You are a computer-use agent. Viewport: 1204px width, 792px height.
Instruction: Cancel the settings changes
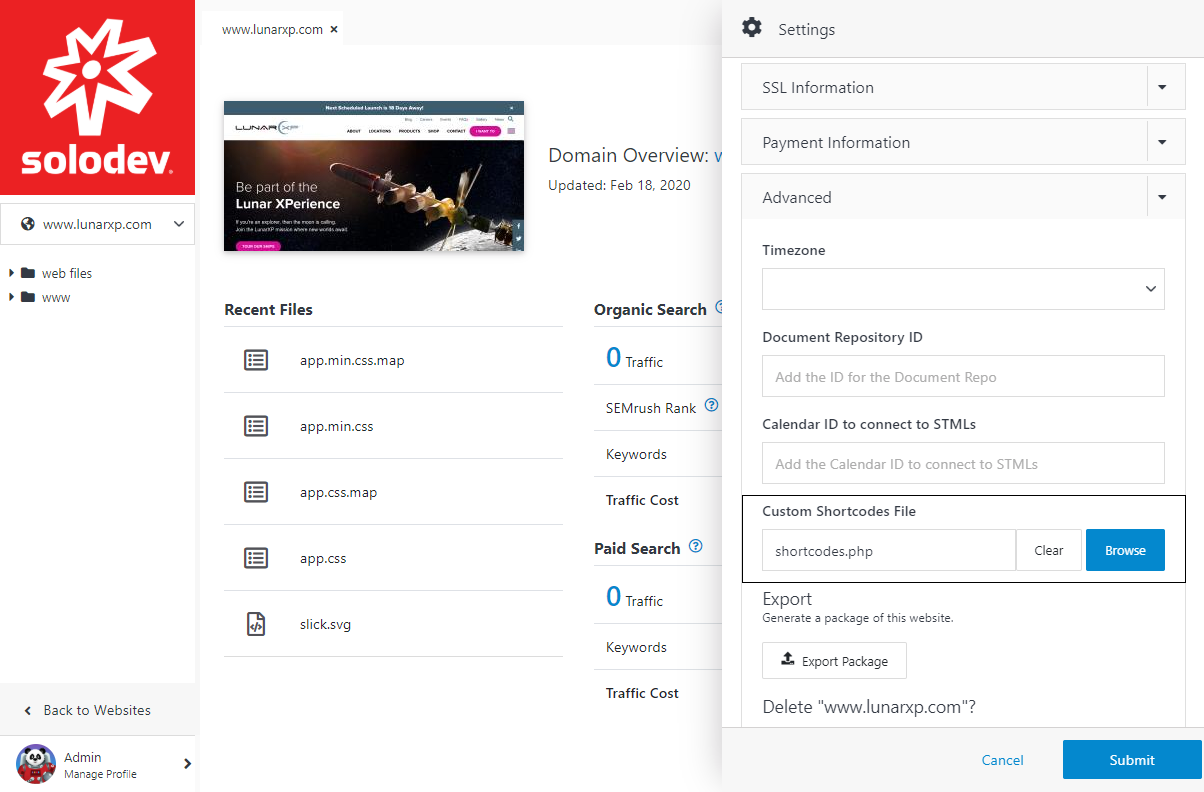[x=1002, y=760]
